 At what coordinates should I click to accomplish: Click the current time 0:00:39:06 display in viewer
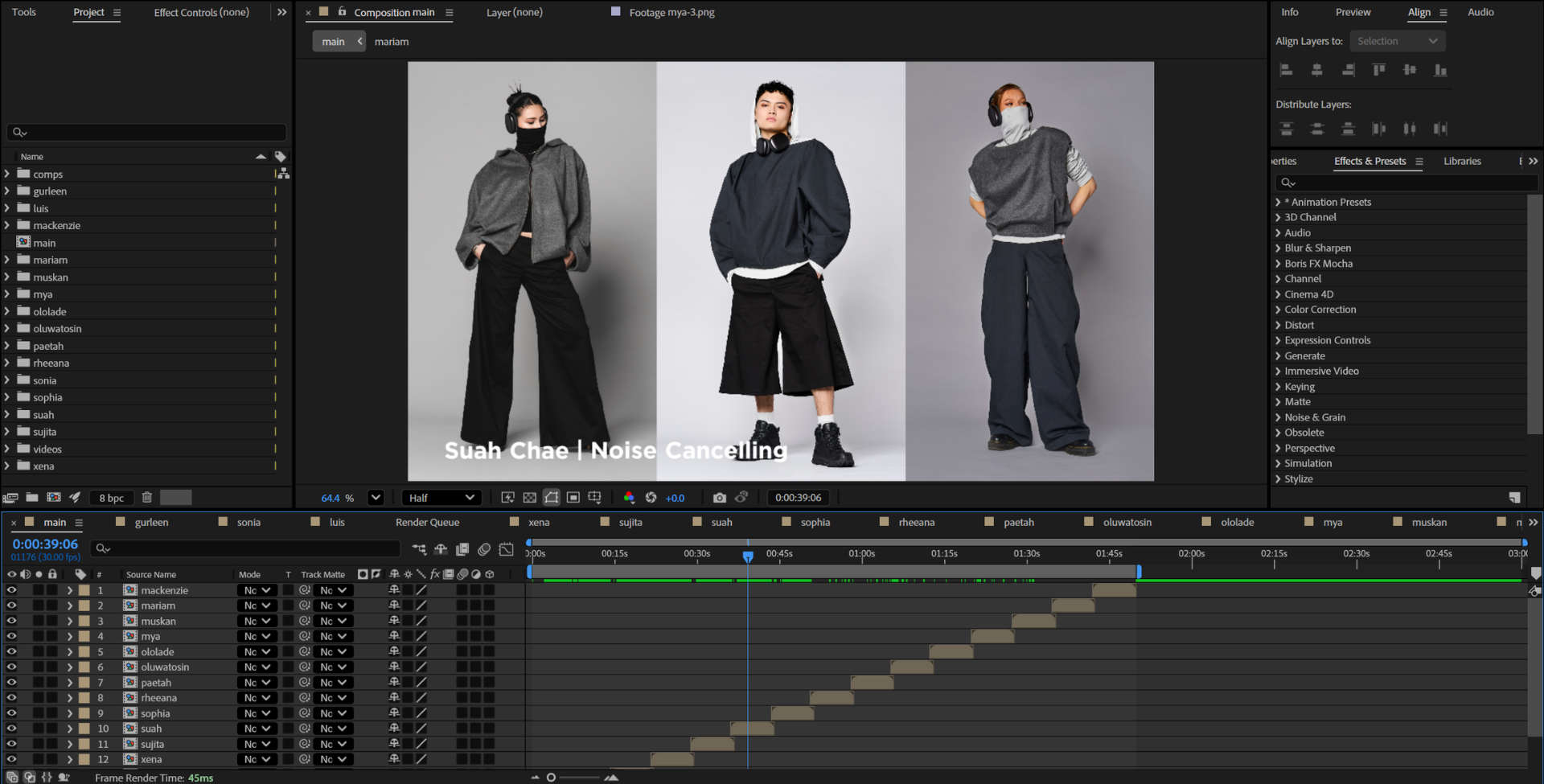(798, 498)
